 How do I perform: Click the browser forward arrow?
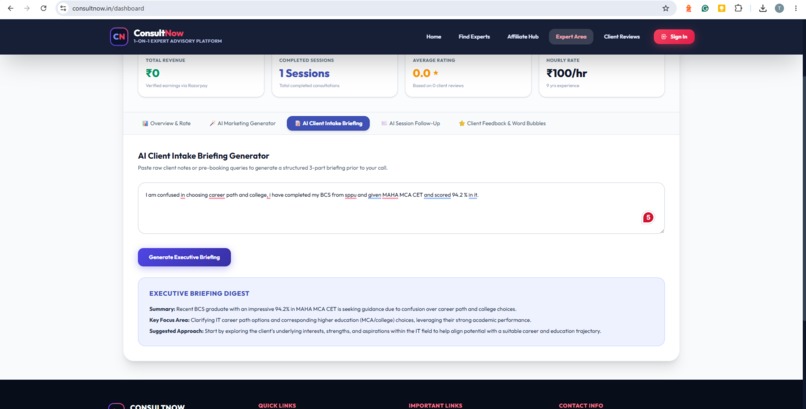click(27, 8)
